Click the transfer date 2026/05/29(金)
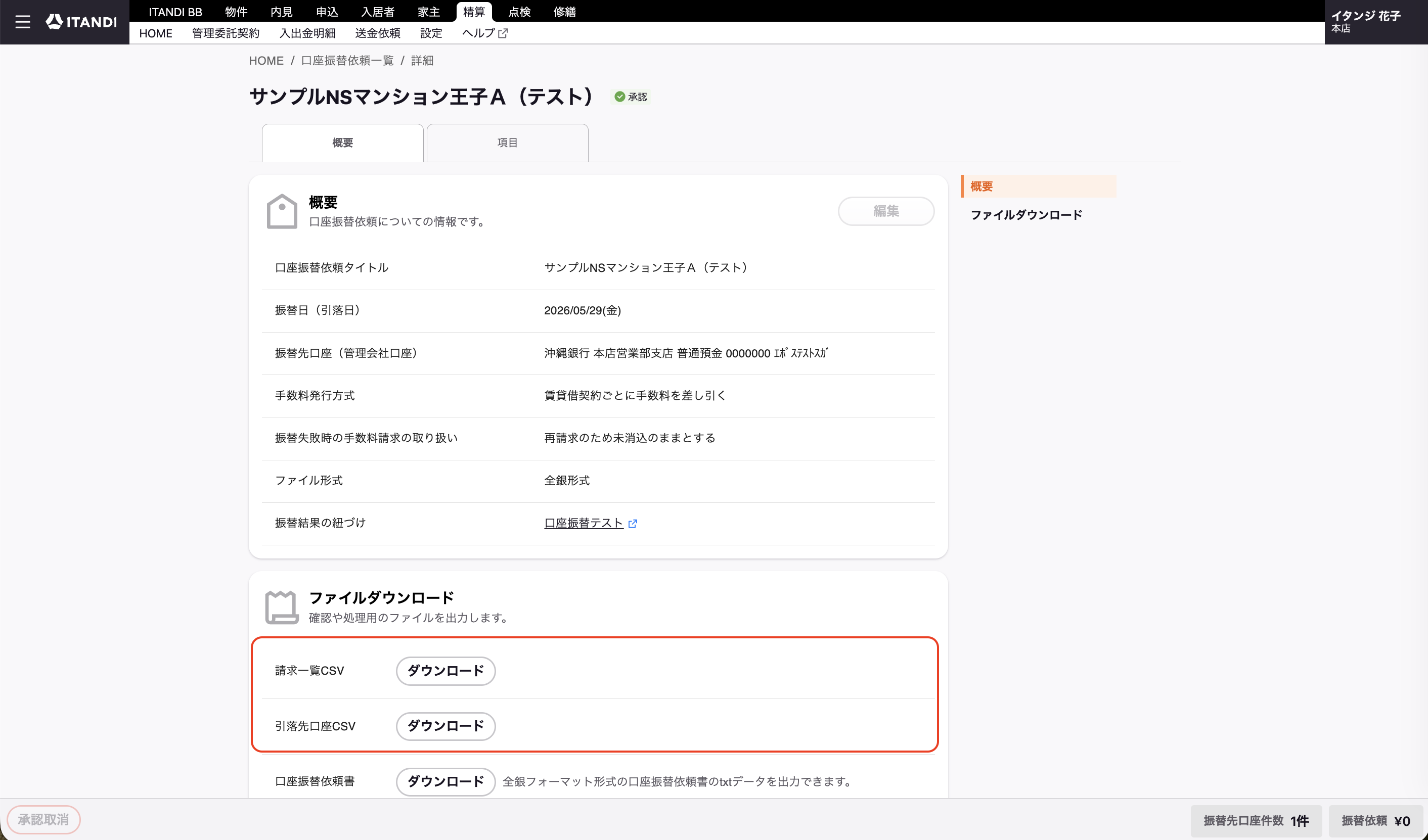The width and height of the screenshot is (1428, 840). [583, 310]
